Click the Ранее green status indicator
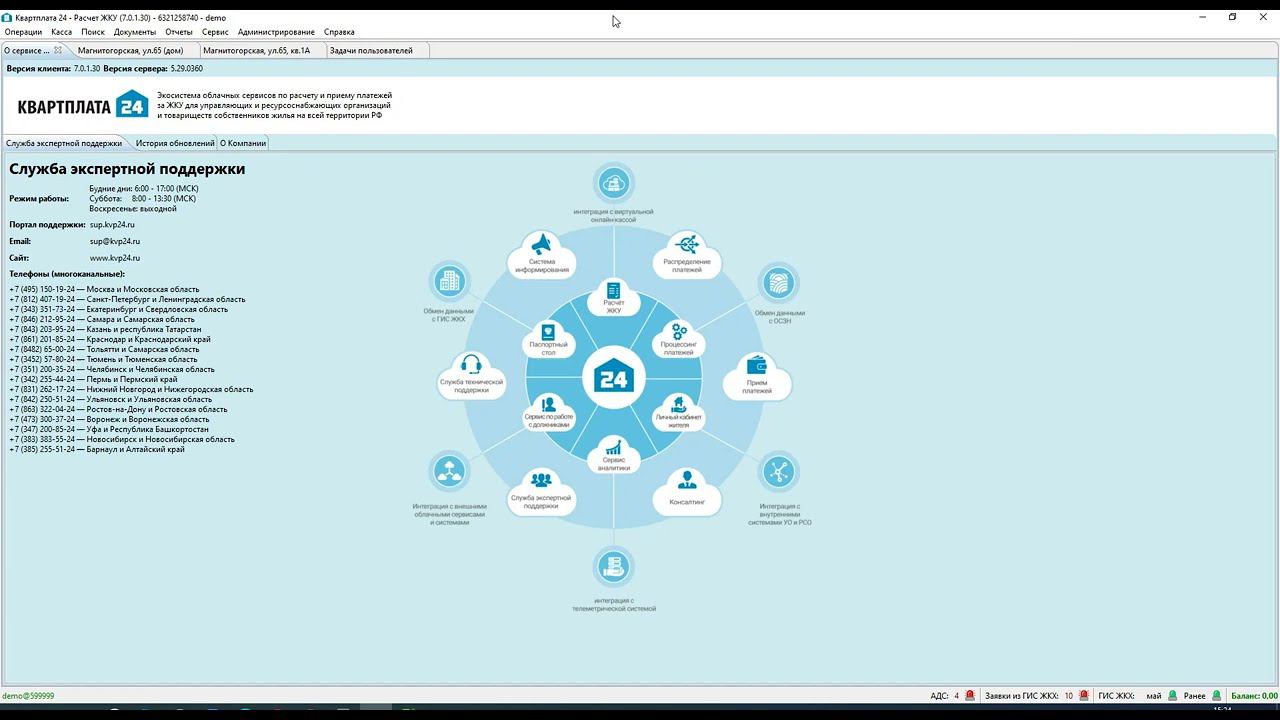Viewport: 1280px width, 720px height. (x=1217, y=696)
